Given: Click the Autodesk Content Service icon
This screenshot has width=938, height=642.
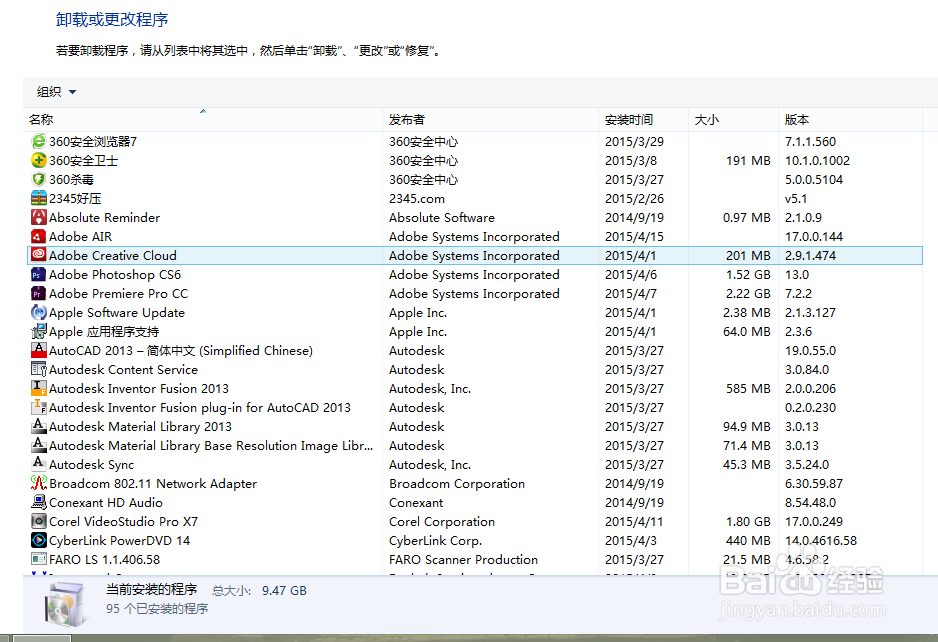Looking at the screenshot, I should 38,369.
